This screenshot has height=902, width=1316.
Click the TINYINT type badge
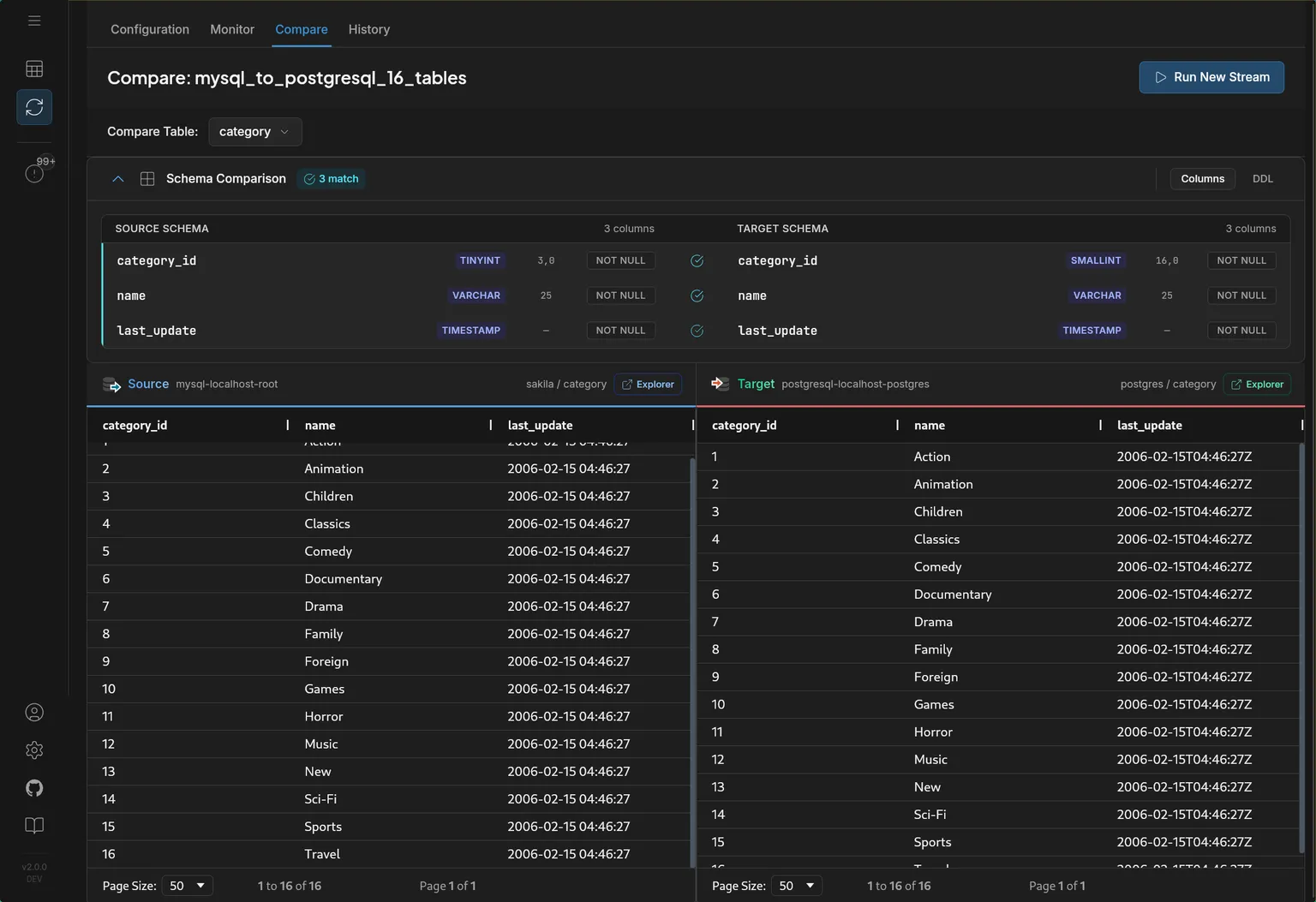point(480,260)
